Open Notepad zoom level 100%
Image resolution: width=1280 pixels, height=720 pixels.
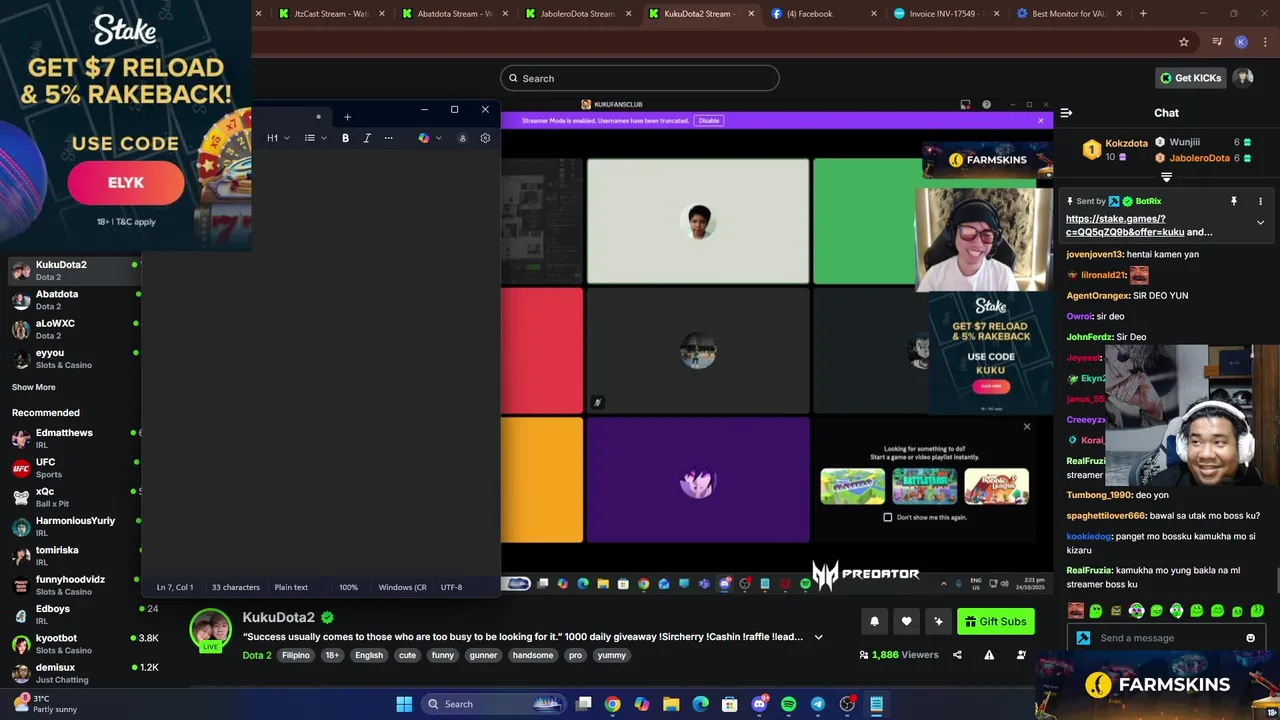348,587
